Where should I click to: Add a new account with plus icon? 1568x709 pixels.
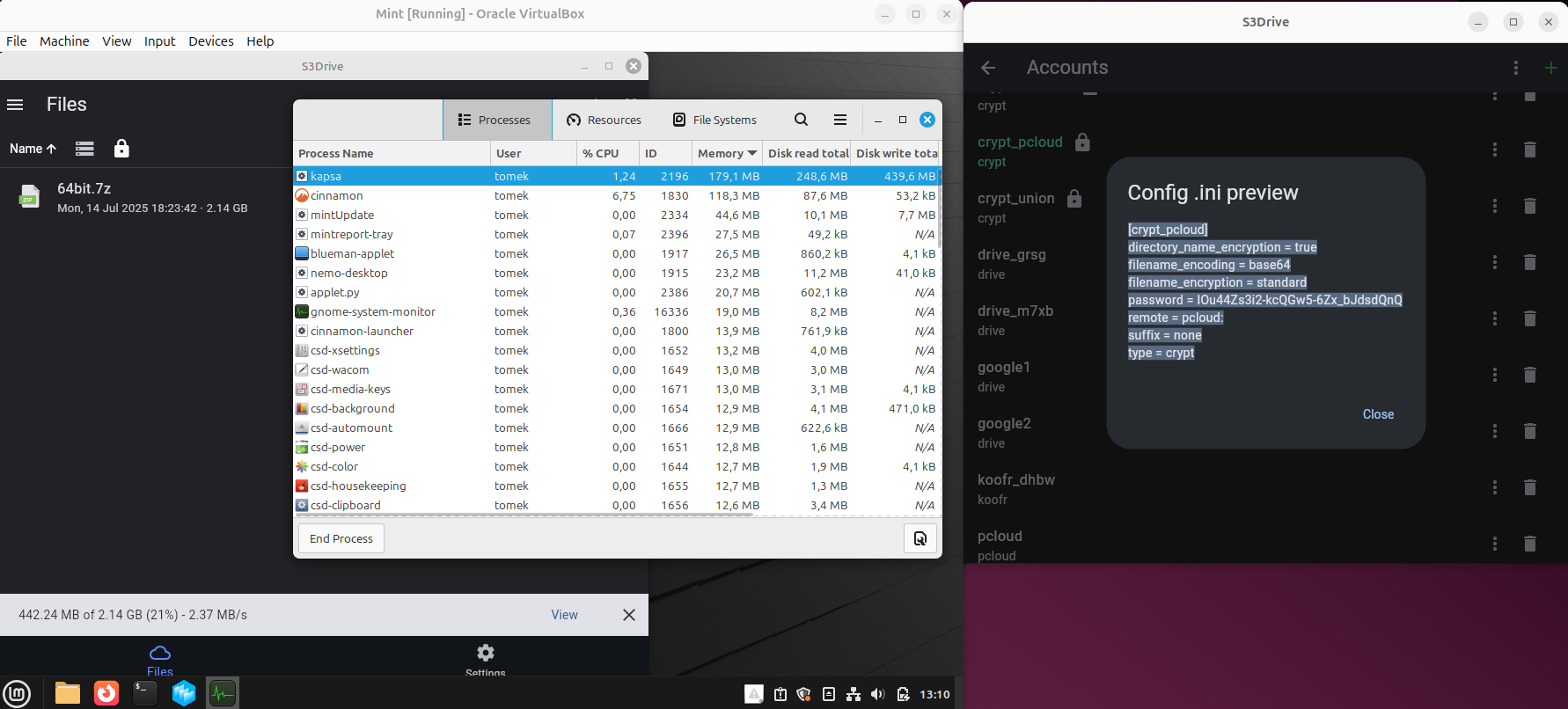(x=1550, y=68)
